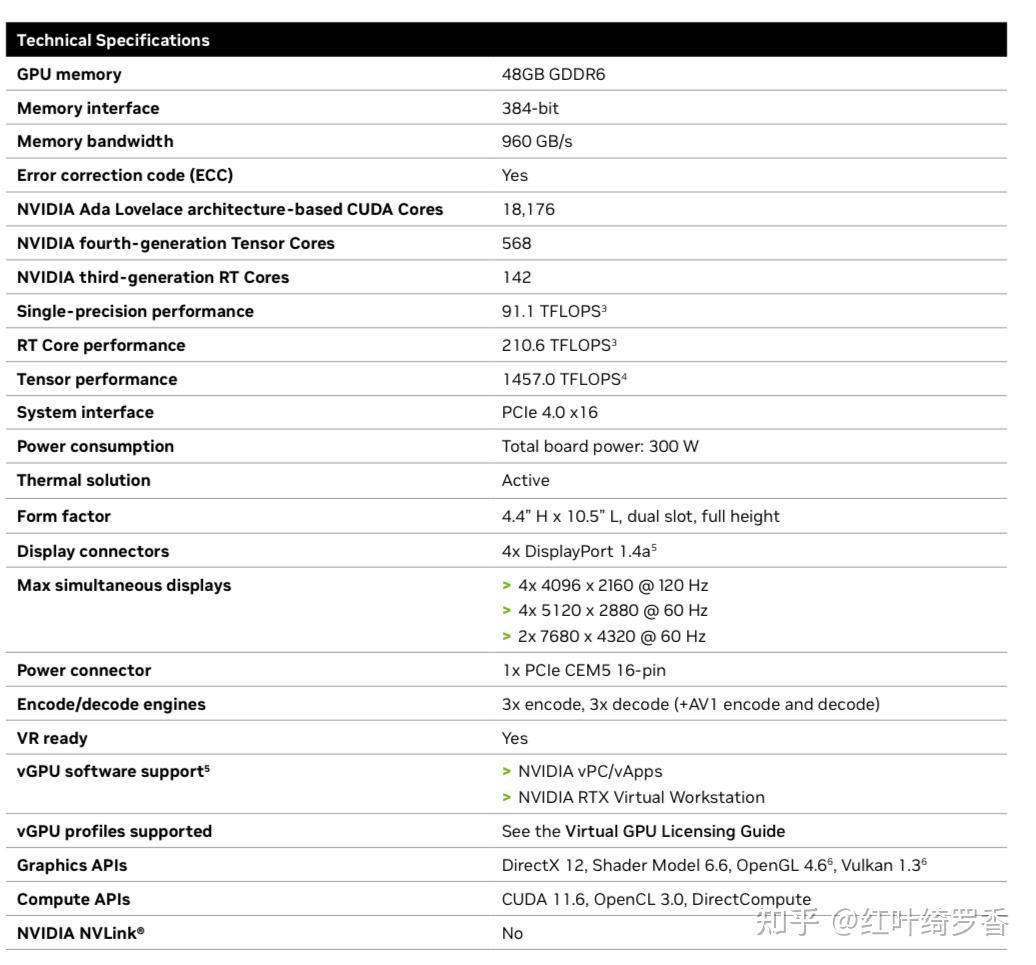Click the green arrow before NVIDIA RTX Virtual Workstation
Screen dimensions: 1036x965
(507, 797)
